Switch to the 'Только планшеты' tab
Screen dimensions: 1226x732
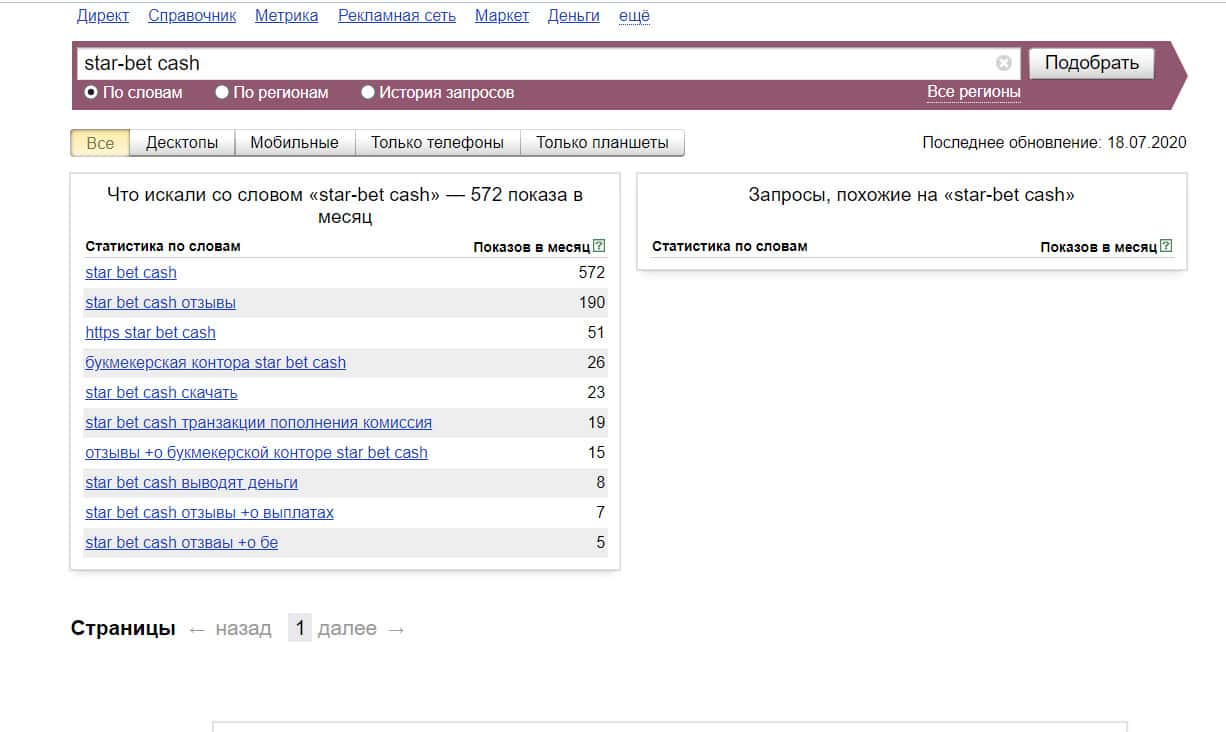(x=602, y=143)
